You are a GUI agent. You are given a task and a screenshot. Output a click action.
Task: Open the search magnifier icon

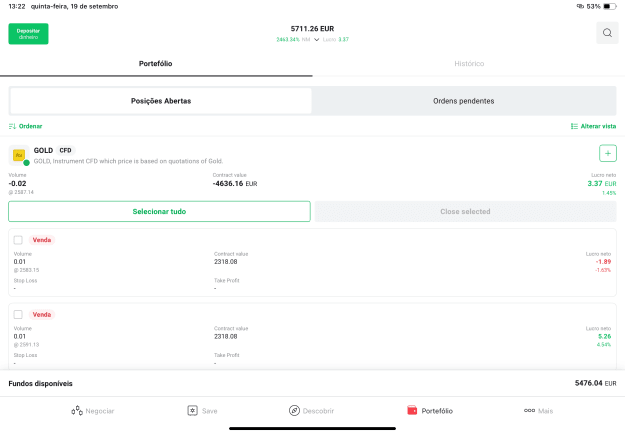click(x=607, y=33)
